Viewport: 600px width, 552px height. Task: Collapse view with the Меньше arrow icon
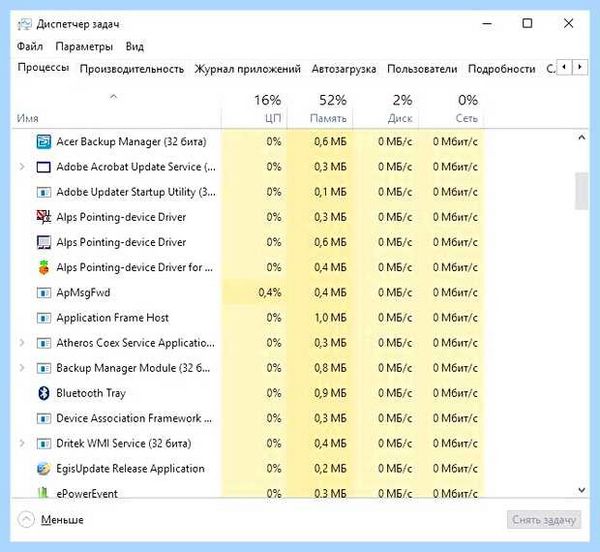[x=26, y=520]
